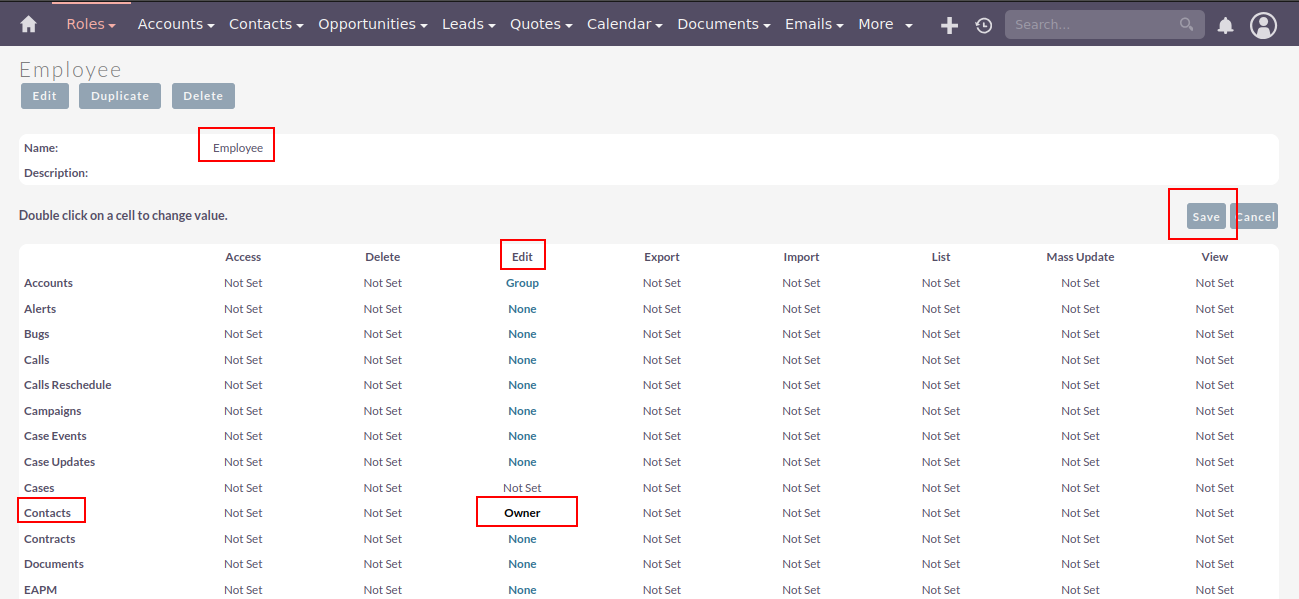Cancel the permission changes
Screen dimensions: 1299x599
(x=1254, y=216)
